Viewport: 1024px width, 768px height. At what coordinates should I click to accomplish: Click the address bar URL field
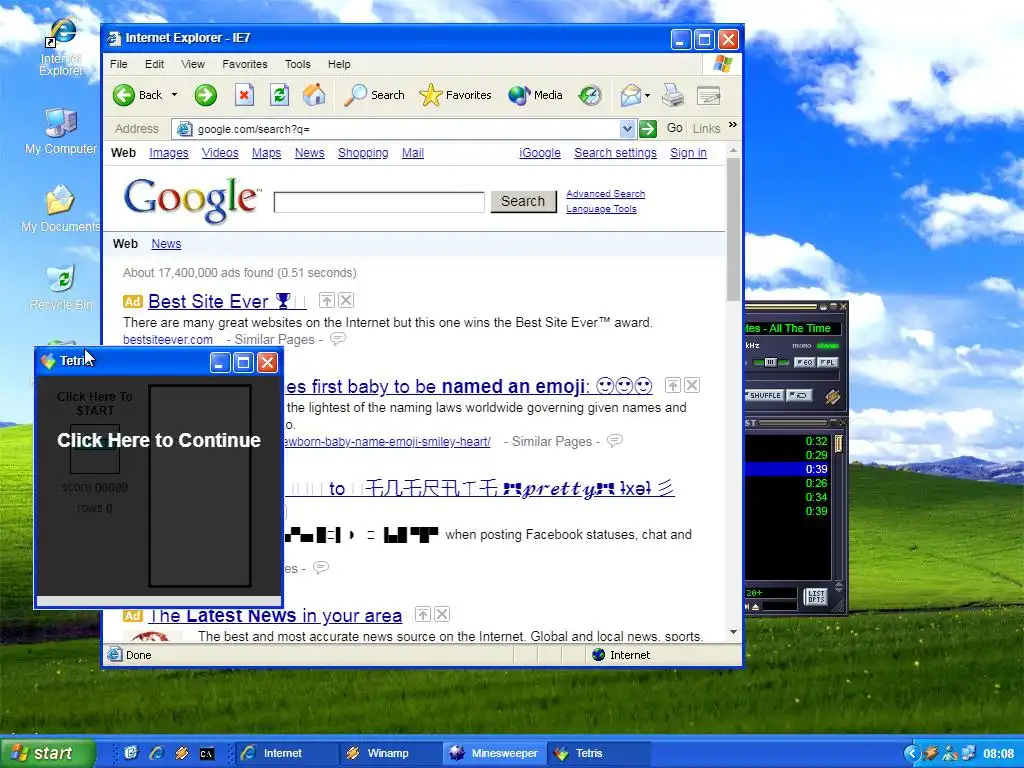tap(405, 129)
